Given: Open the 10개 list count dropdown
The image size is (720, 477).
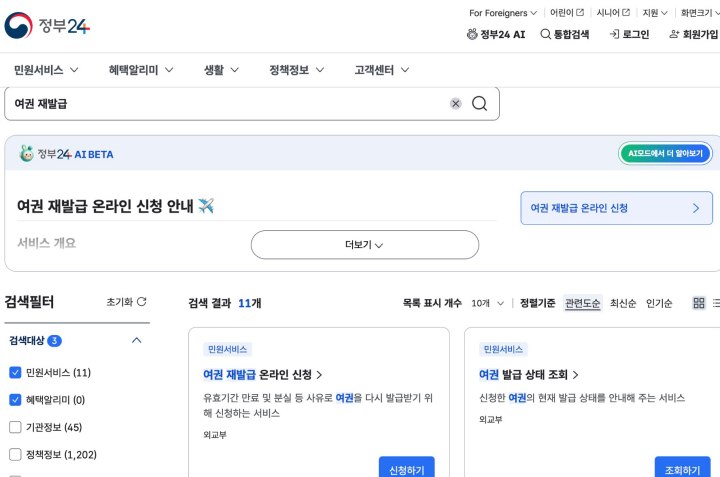Looking at the screenshot, I should [488, 303].
